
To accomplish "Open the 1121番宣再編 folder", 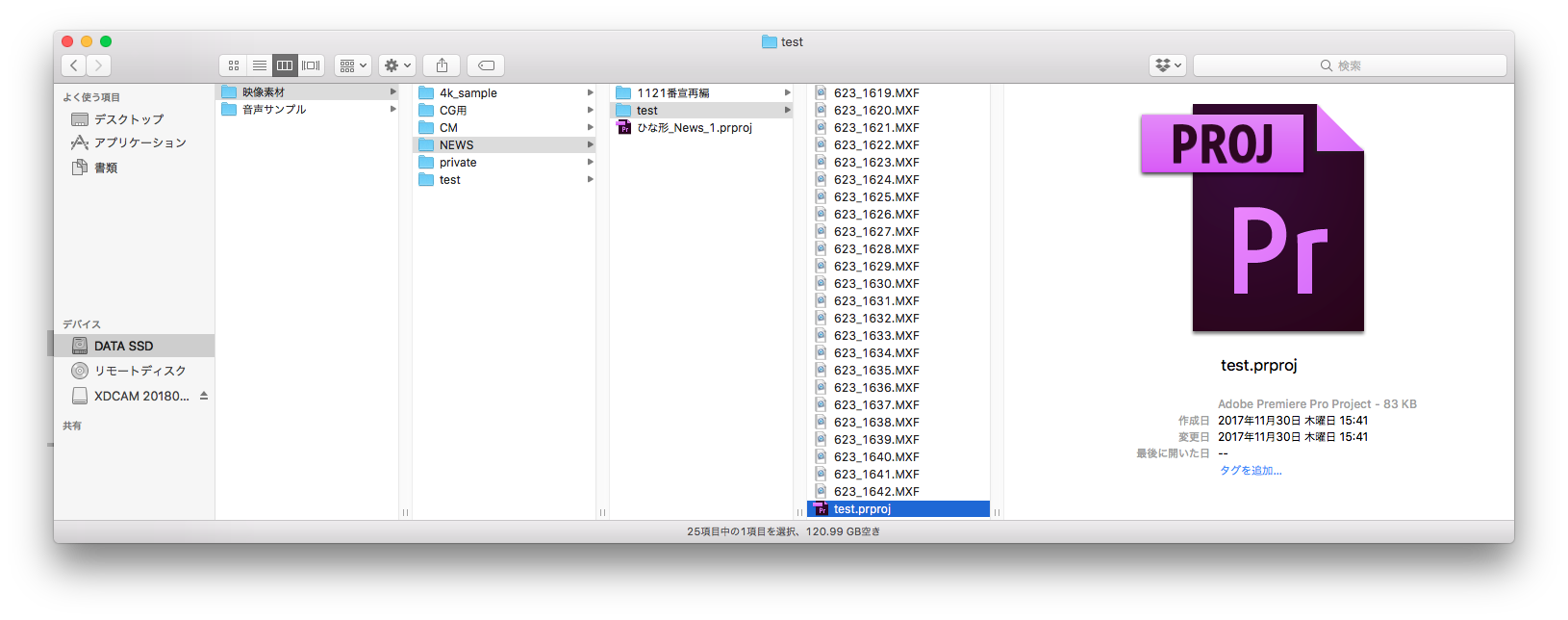I will [x=701, y=93].
